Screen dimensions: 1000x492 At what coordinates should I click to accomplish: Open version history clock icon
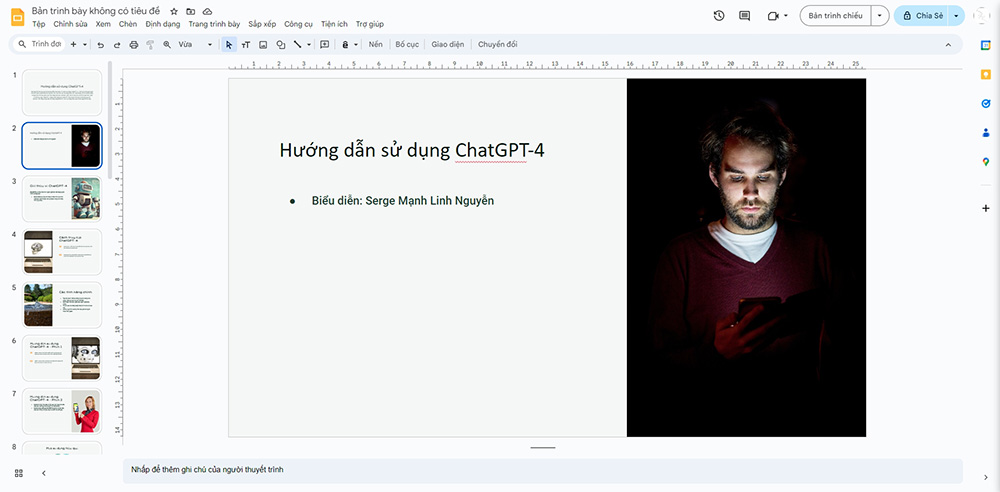click(719, 15)
